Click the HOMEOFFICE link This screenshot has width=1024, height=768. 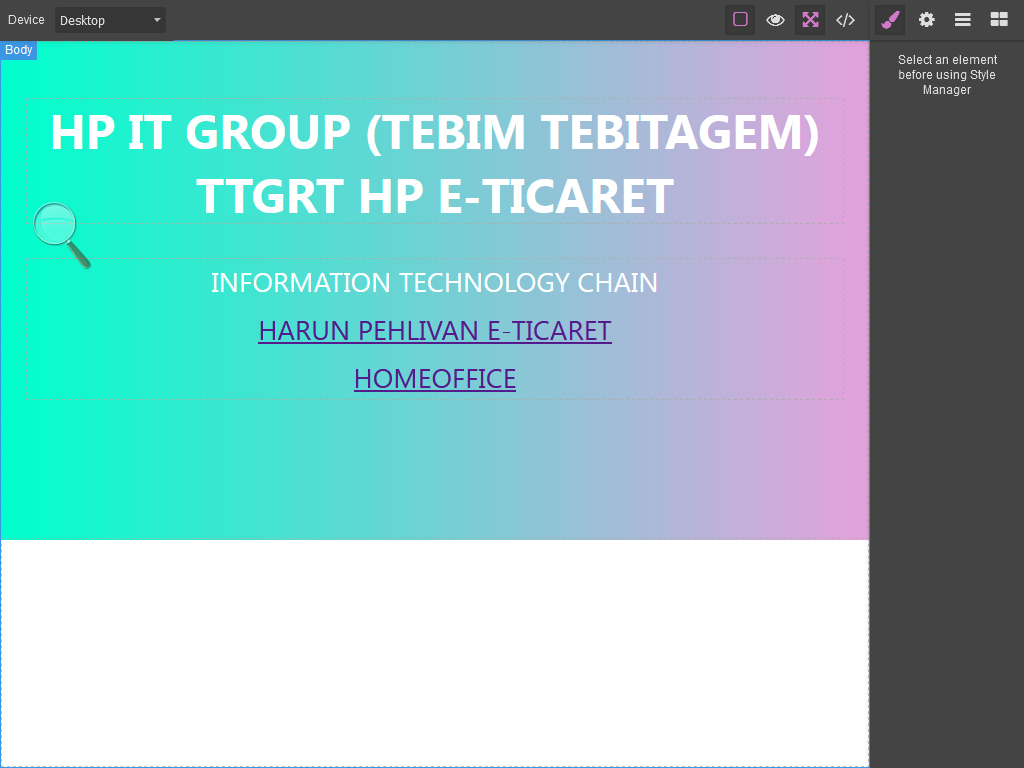tap(435, 379)
